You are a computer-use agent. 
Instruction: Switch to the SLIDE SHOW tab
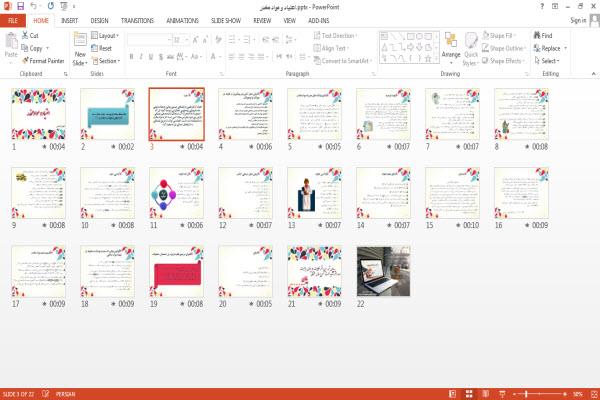click(x=226, y=21)
